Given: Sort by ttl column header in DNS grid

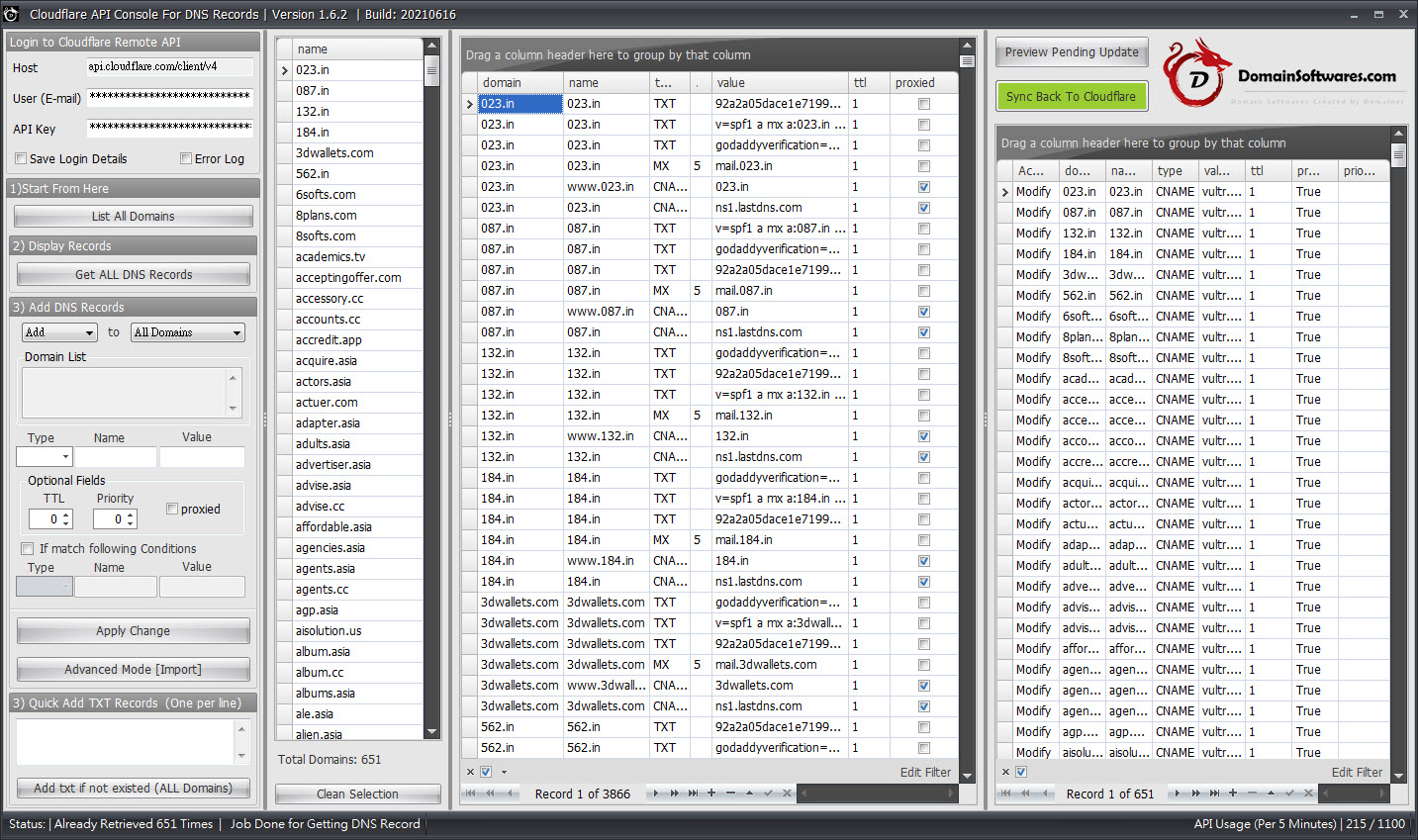Looking at the screenshot, I should pos(870,83).
